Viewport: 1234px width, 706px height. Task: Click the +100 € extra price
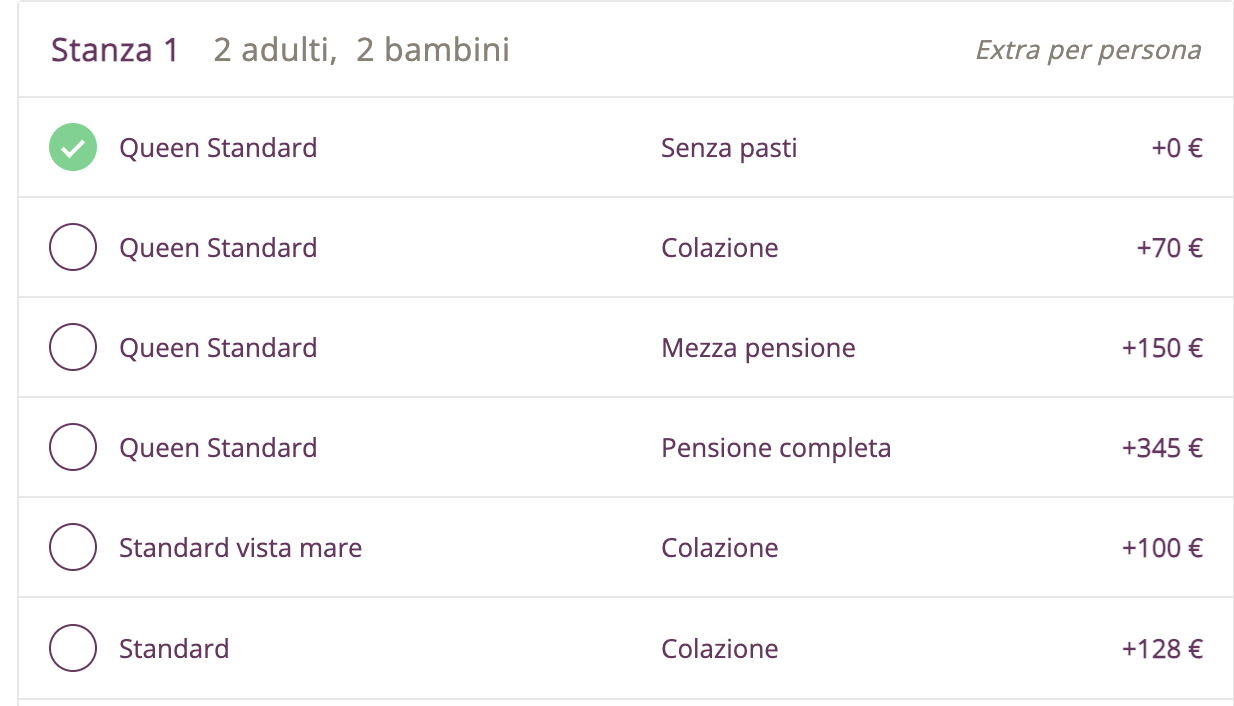tap(1162, 548)
